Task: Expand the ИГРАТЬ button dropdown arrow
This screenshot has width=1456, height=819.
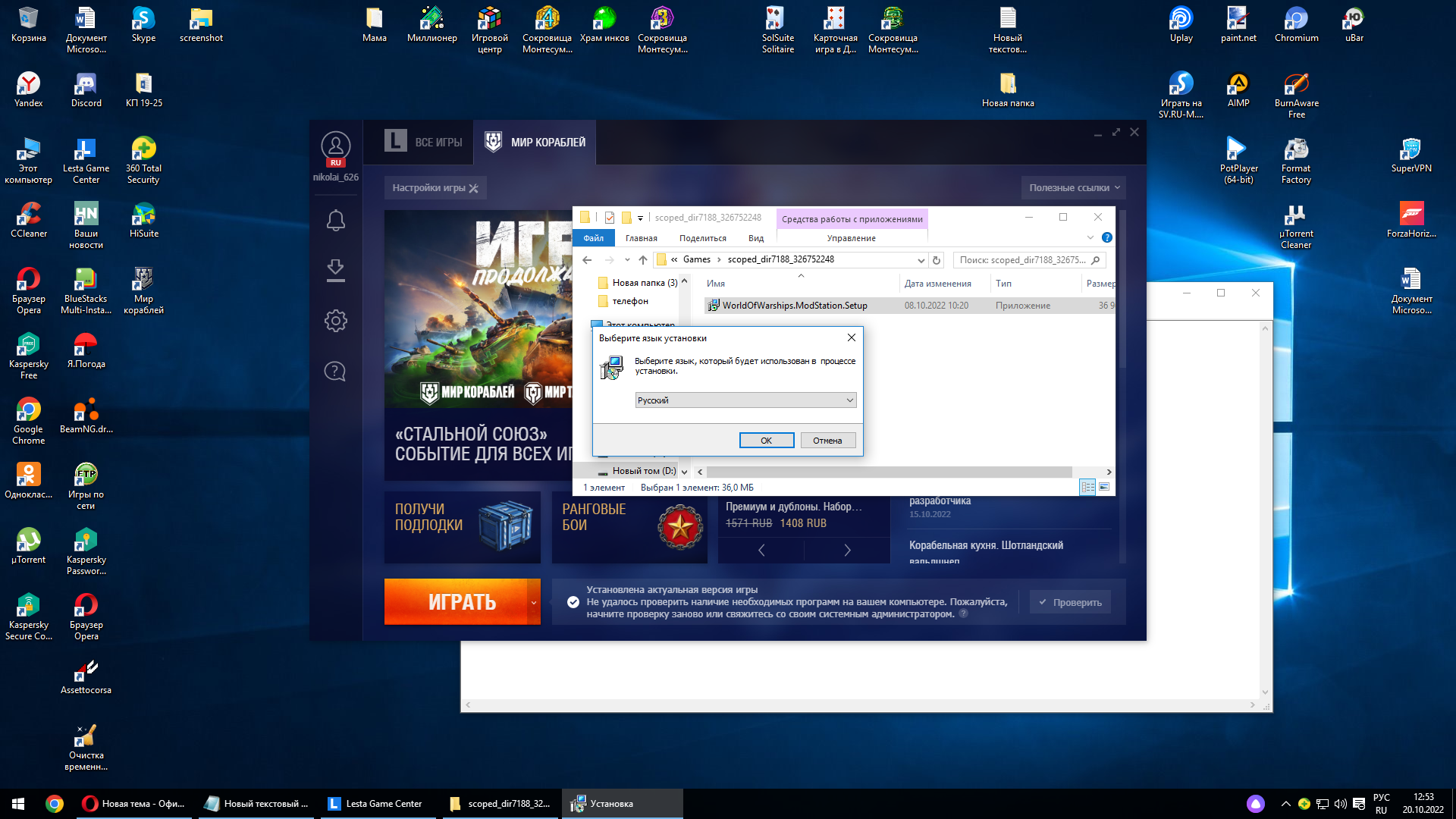Action: tap(534, 602)
